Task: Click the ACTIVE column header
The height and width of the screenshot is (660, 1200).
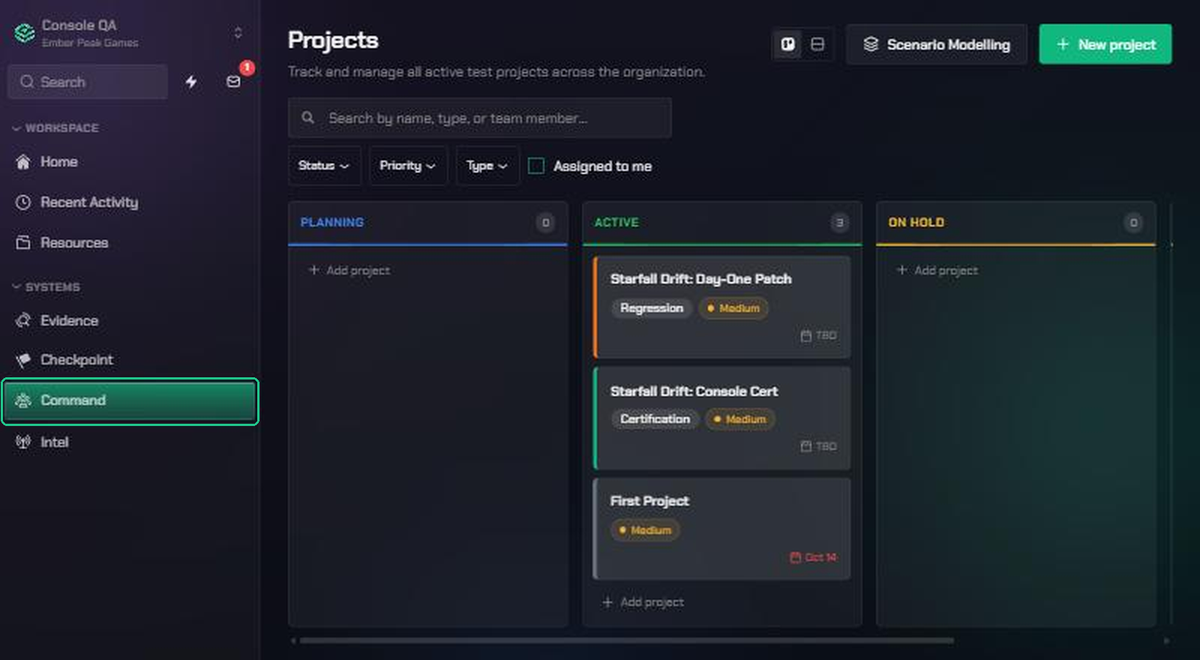Action: click(x=616, y=223)
